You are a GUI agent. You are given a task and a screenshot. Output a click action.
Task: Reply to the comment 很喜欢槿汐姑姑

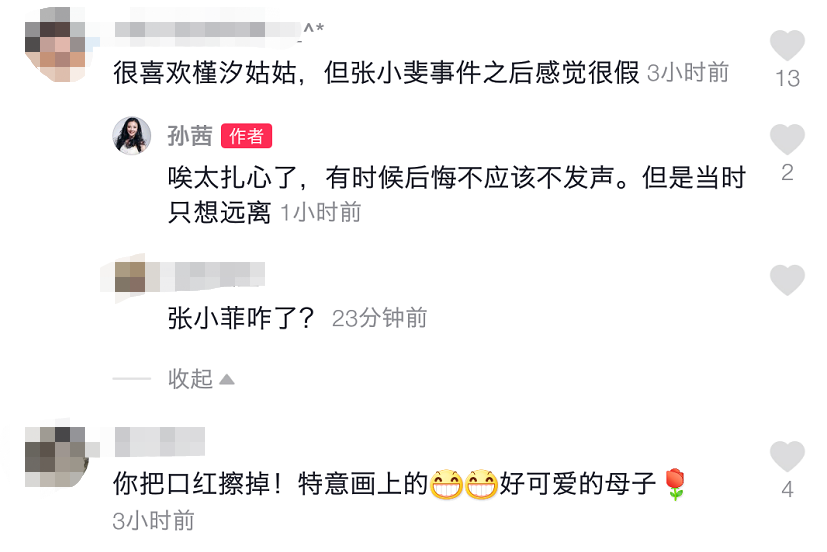click(376, 73)
